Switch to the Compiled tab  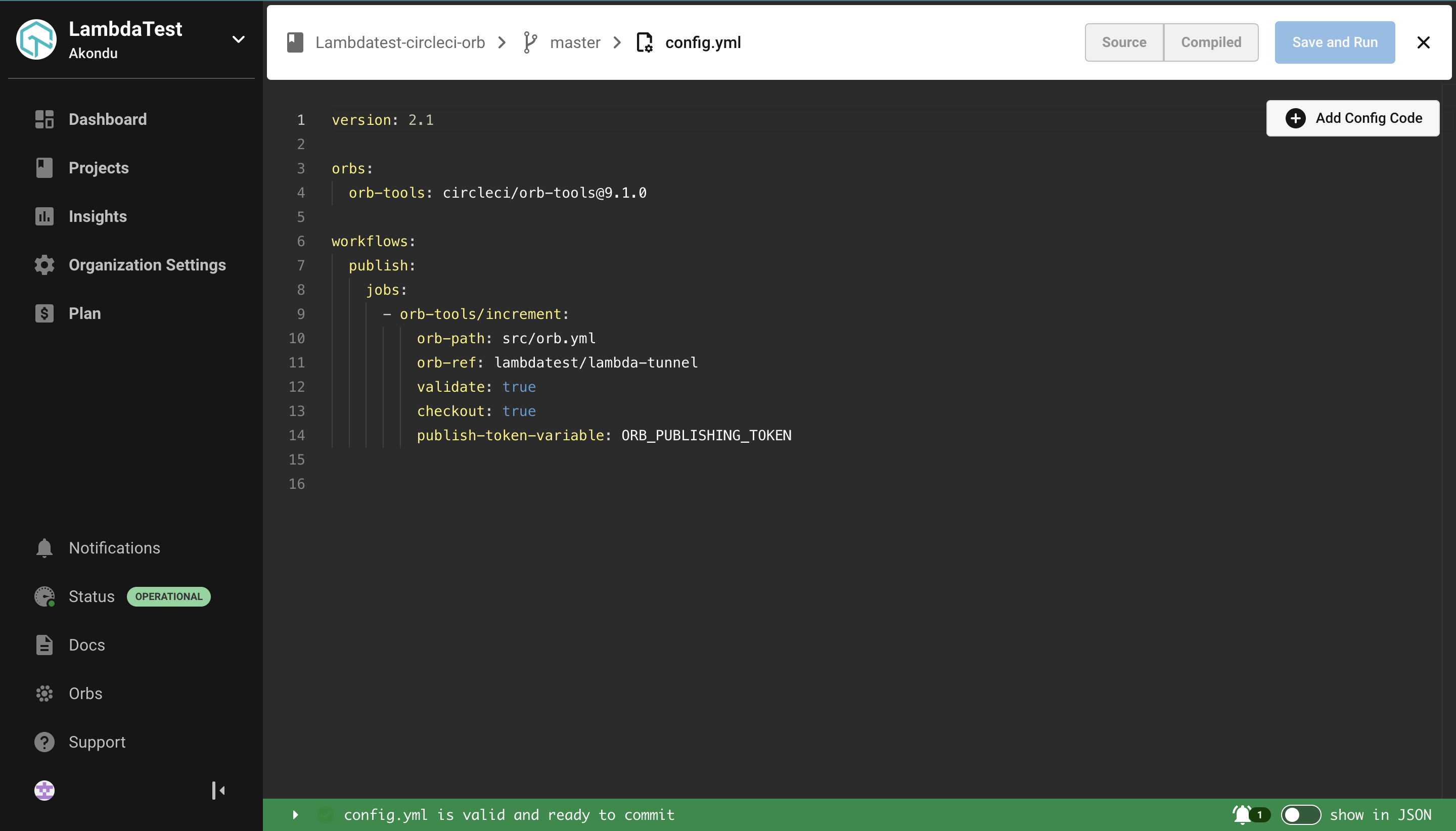pos(1211,42)
